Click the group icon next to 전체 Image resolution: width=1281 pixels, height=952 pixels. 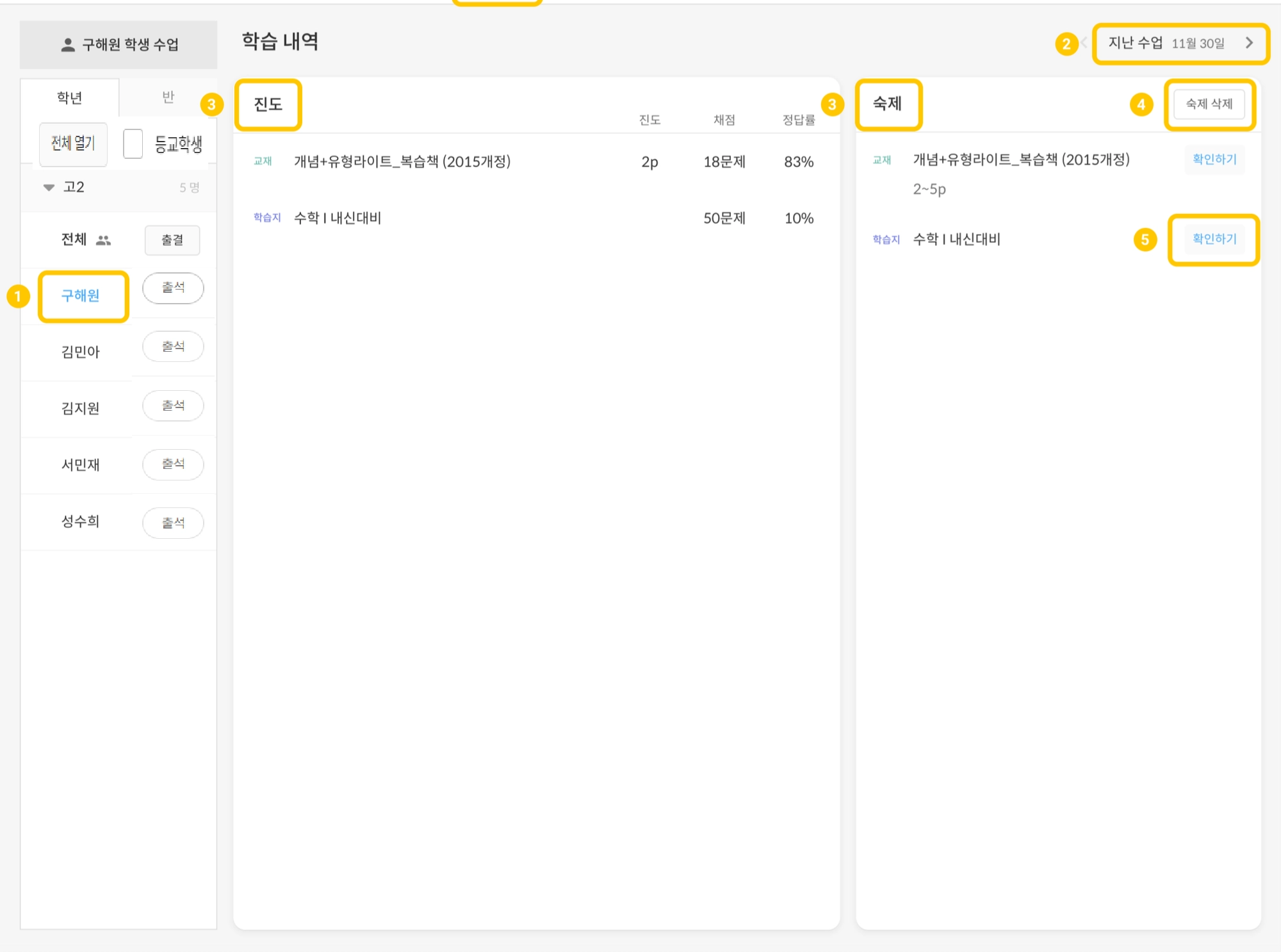[x=103, y=240]
